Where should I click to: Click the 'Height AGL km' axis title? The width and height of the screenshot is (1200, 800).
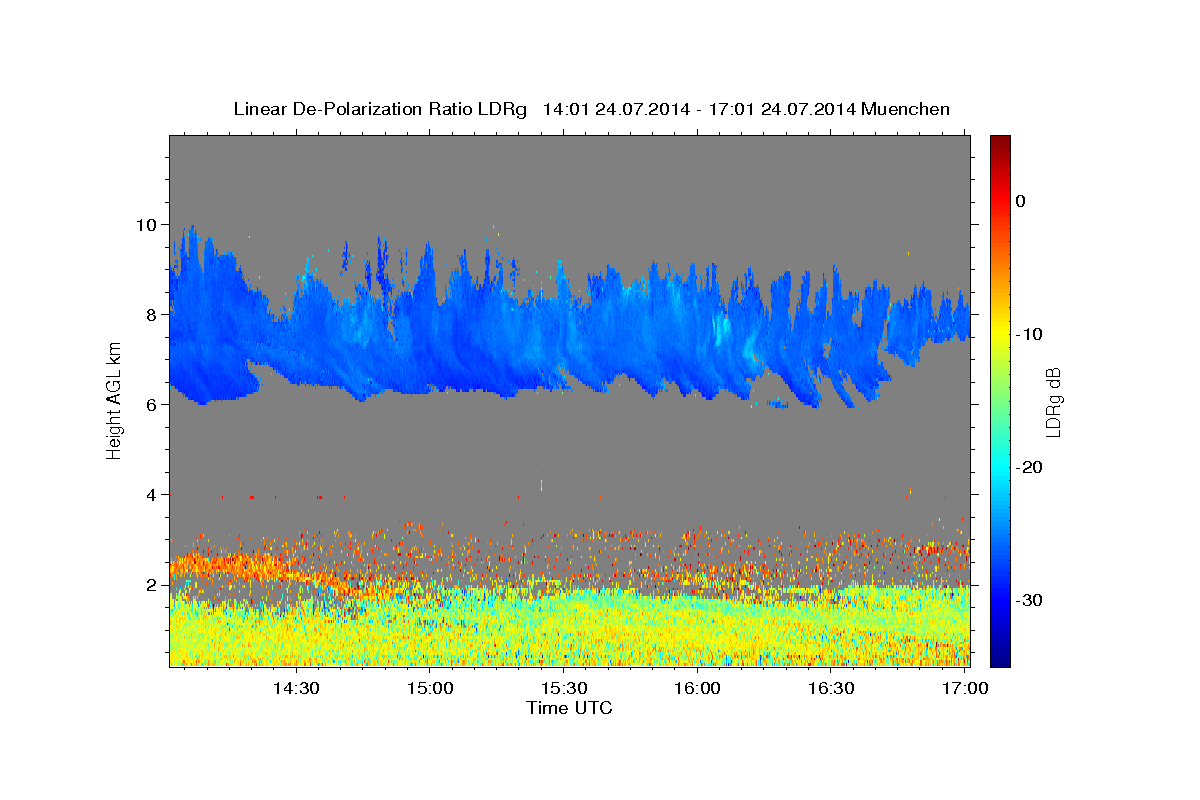point(115,400)
